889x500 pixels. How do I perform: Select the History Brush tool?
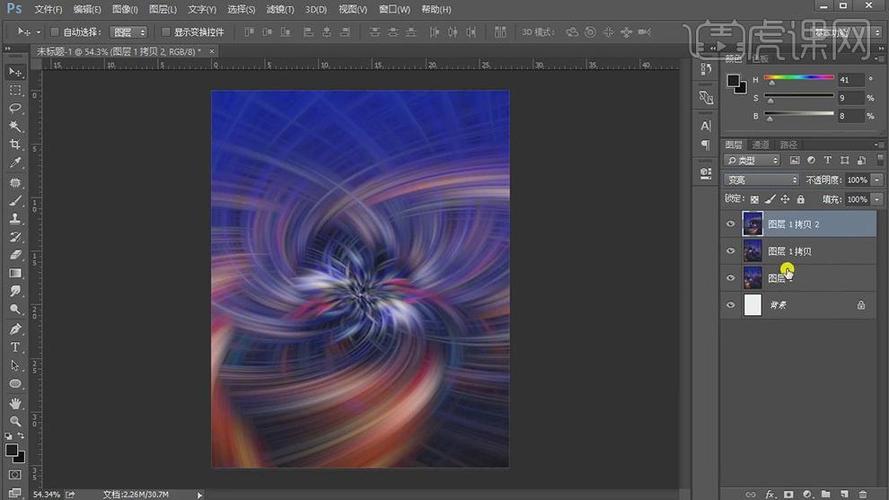(x=15, y=236)
